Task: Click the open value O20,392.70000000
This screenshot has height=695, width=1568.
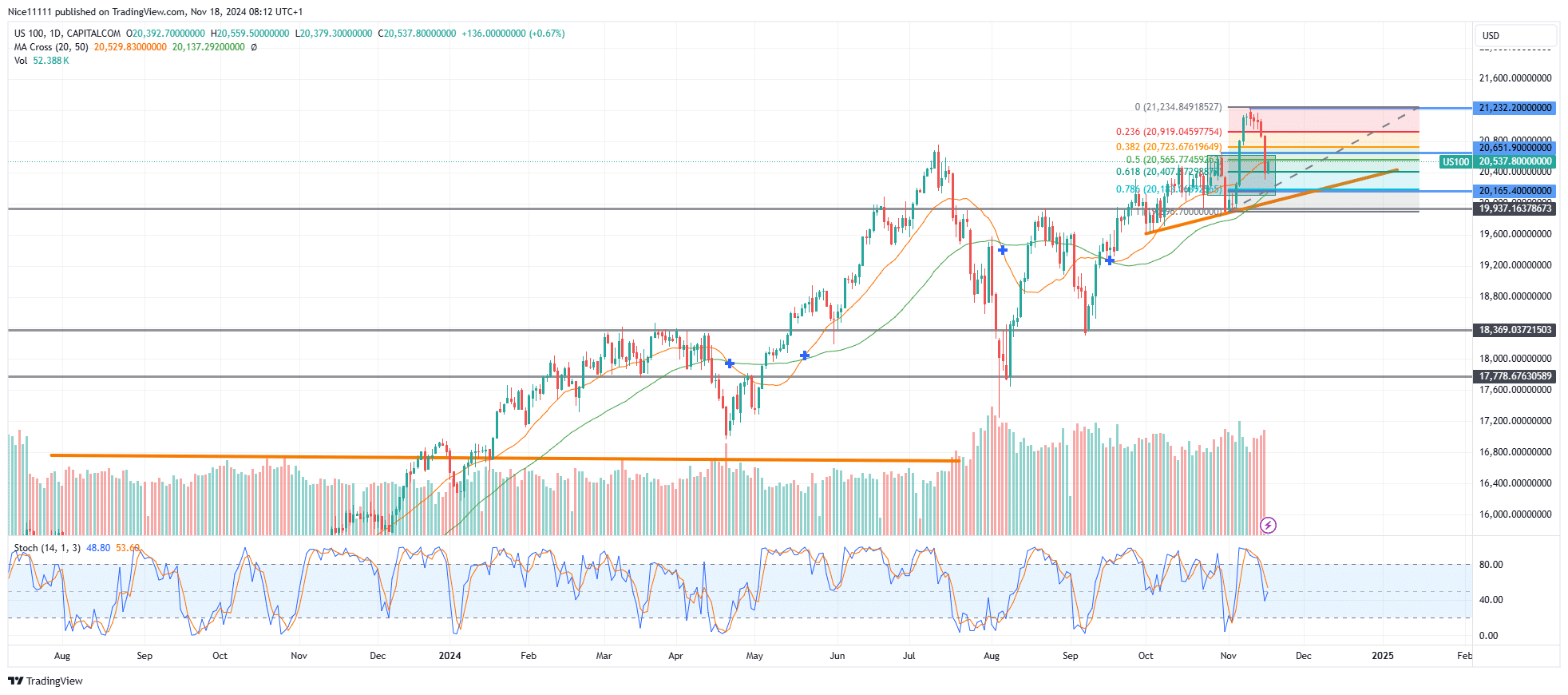Action: click(x=165, y=34)
